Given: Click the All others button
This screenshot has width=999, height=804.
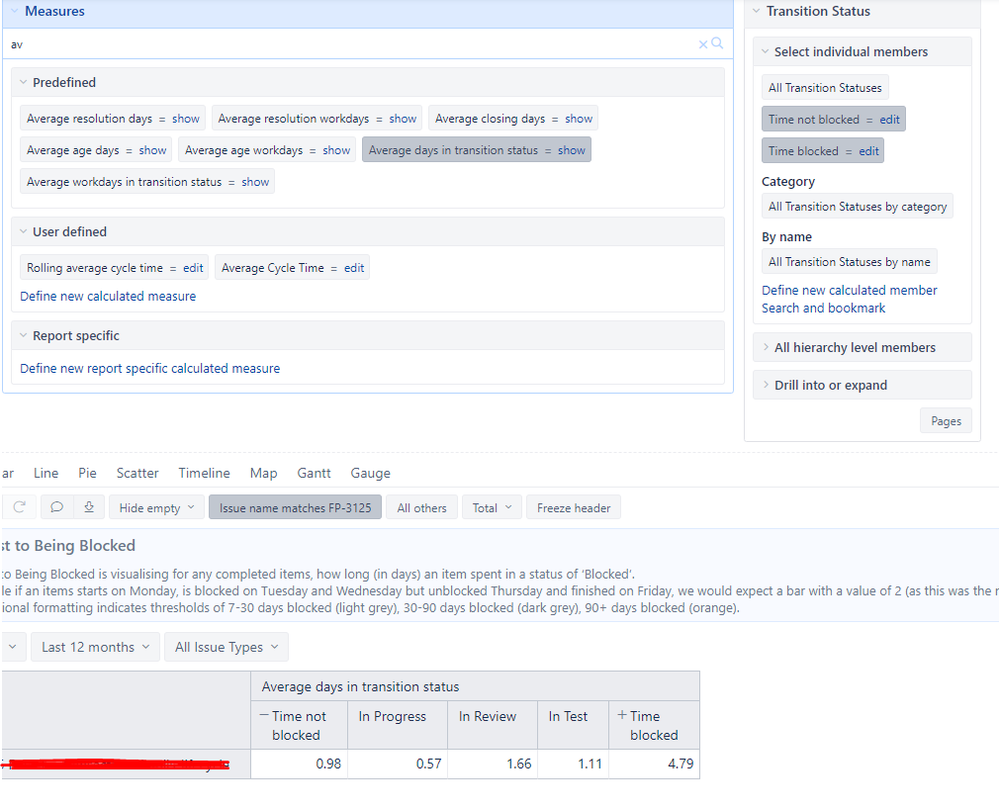Looking at the screenshot, I should (x=422, y=508).
